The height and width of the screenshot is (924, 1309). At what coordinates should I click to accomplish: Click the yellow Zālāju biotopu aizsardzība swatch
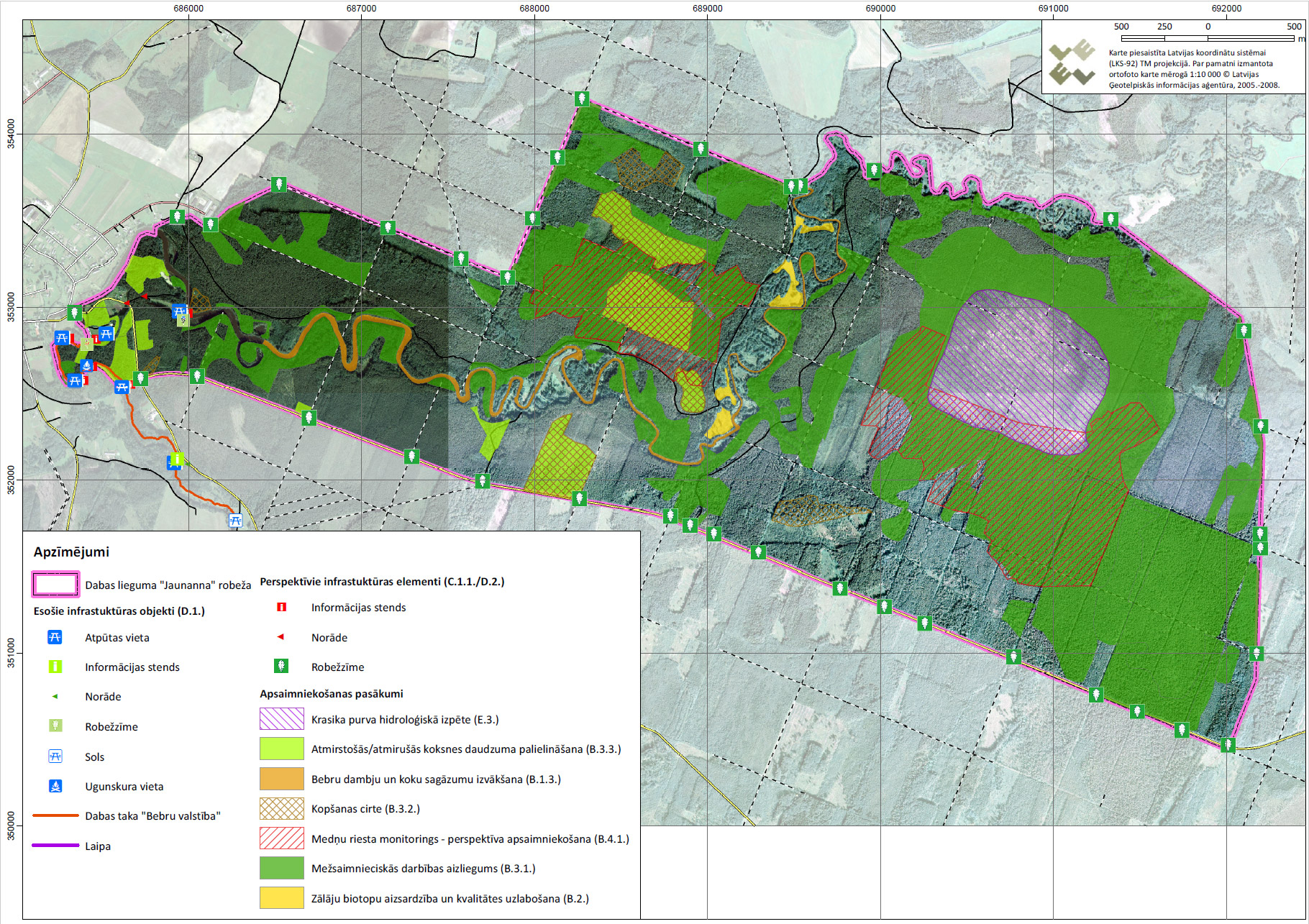[x=281, y=898]
